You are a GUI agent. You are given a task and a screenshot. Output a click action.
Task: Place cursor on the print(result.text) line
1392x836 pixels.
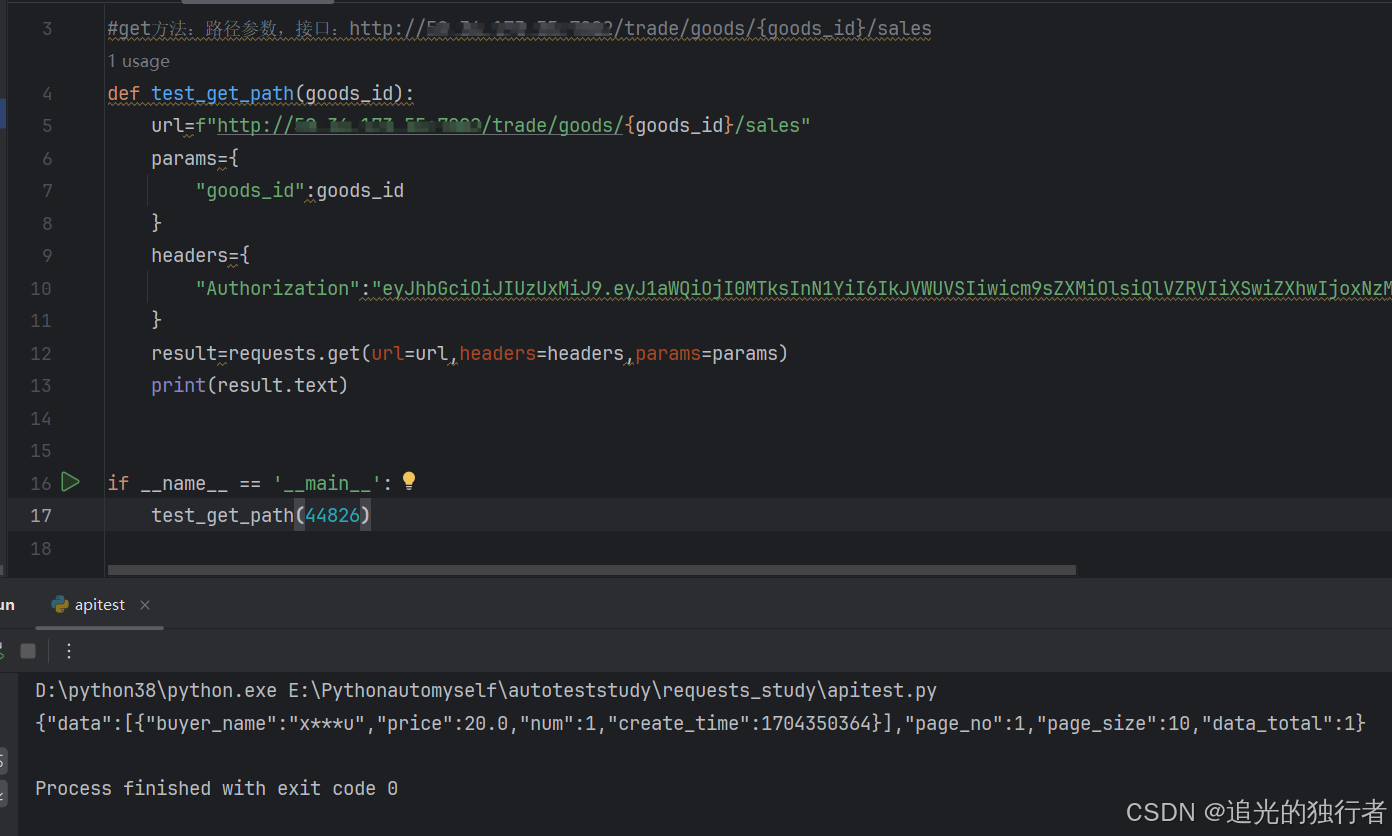click(249, 385)
